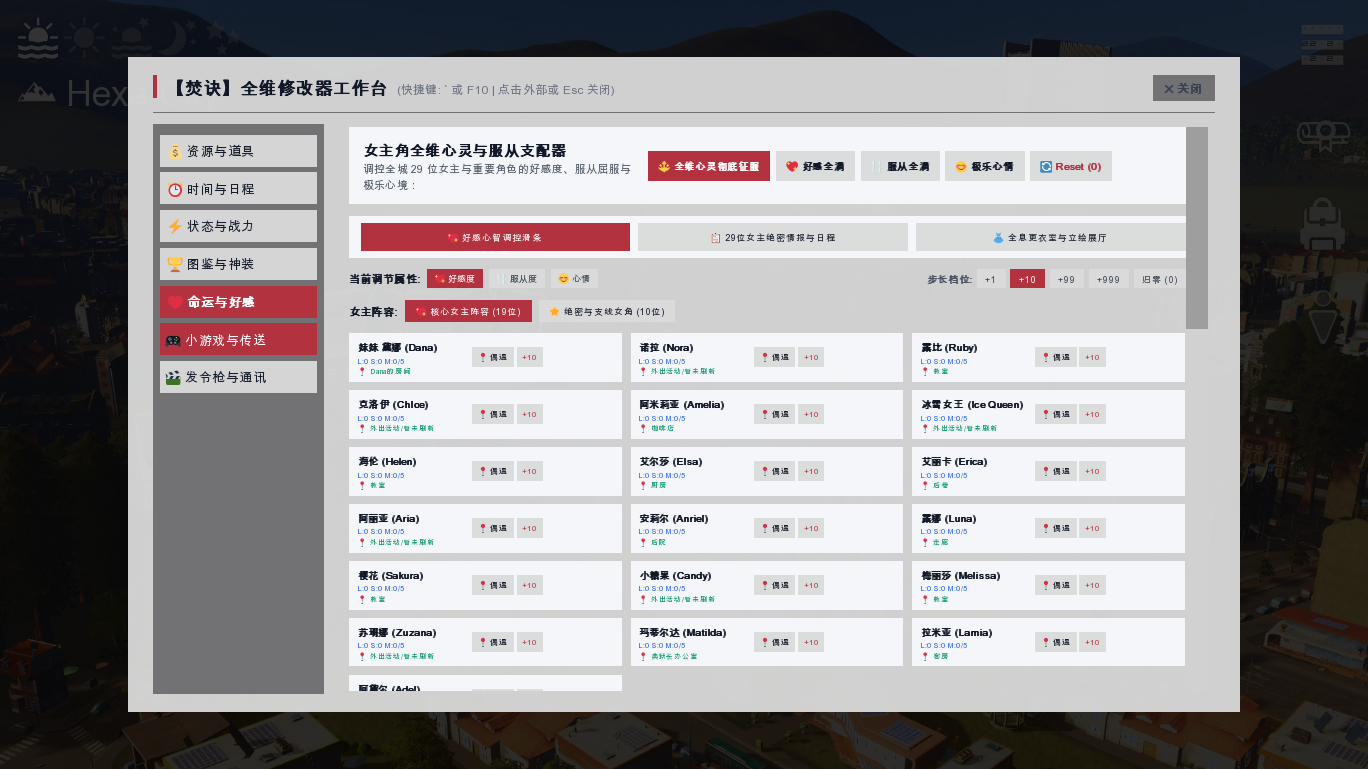1368x769 pixels.
Task: Click the 好感全满 button
Action: (x=816, y=167)
